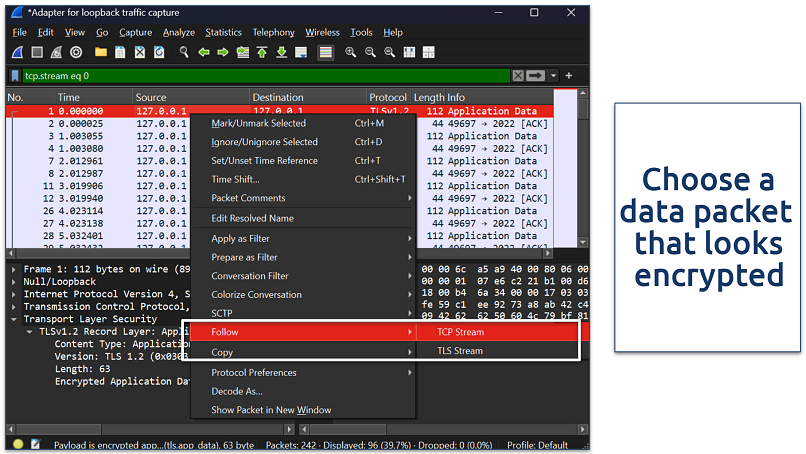Image resolution: width=806 pixels, height=454 pixels.
Task: Open the display filter history dropdown
Action: pos(554,75)
